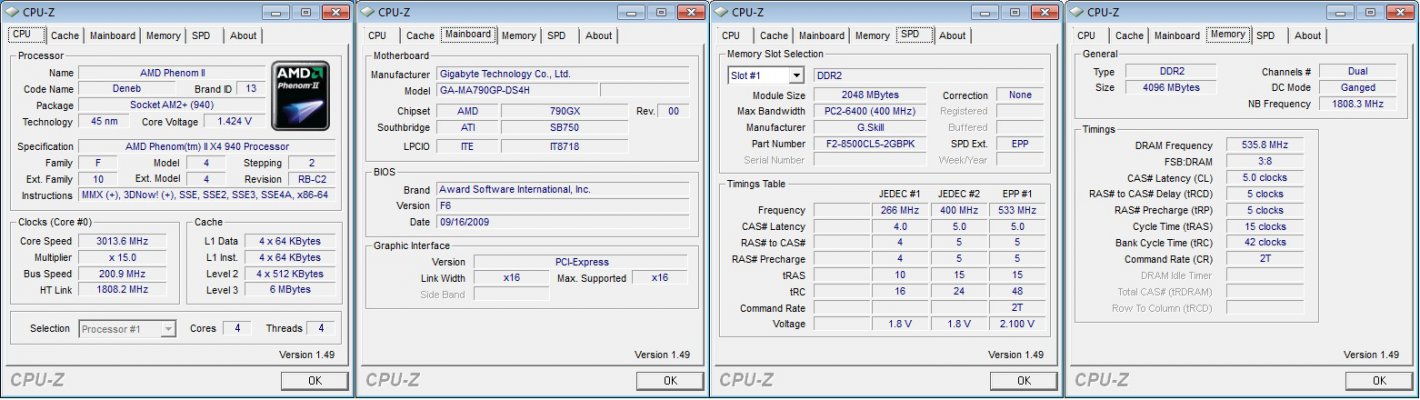Click BIOS Brand Award Software International, Inc.
This screenshot has width=1420, height=400.
click(562, 189)
